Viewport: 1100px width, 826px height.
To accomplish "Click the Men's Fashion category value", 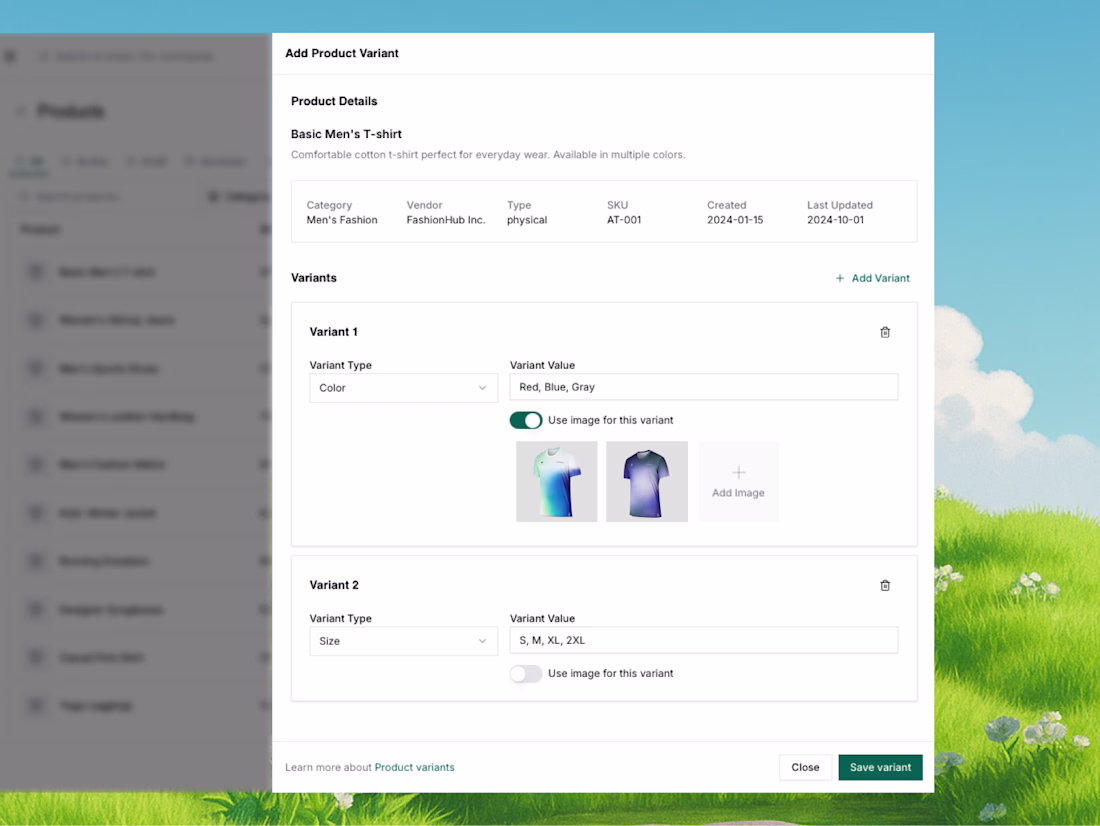I will (342, 220).
